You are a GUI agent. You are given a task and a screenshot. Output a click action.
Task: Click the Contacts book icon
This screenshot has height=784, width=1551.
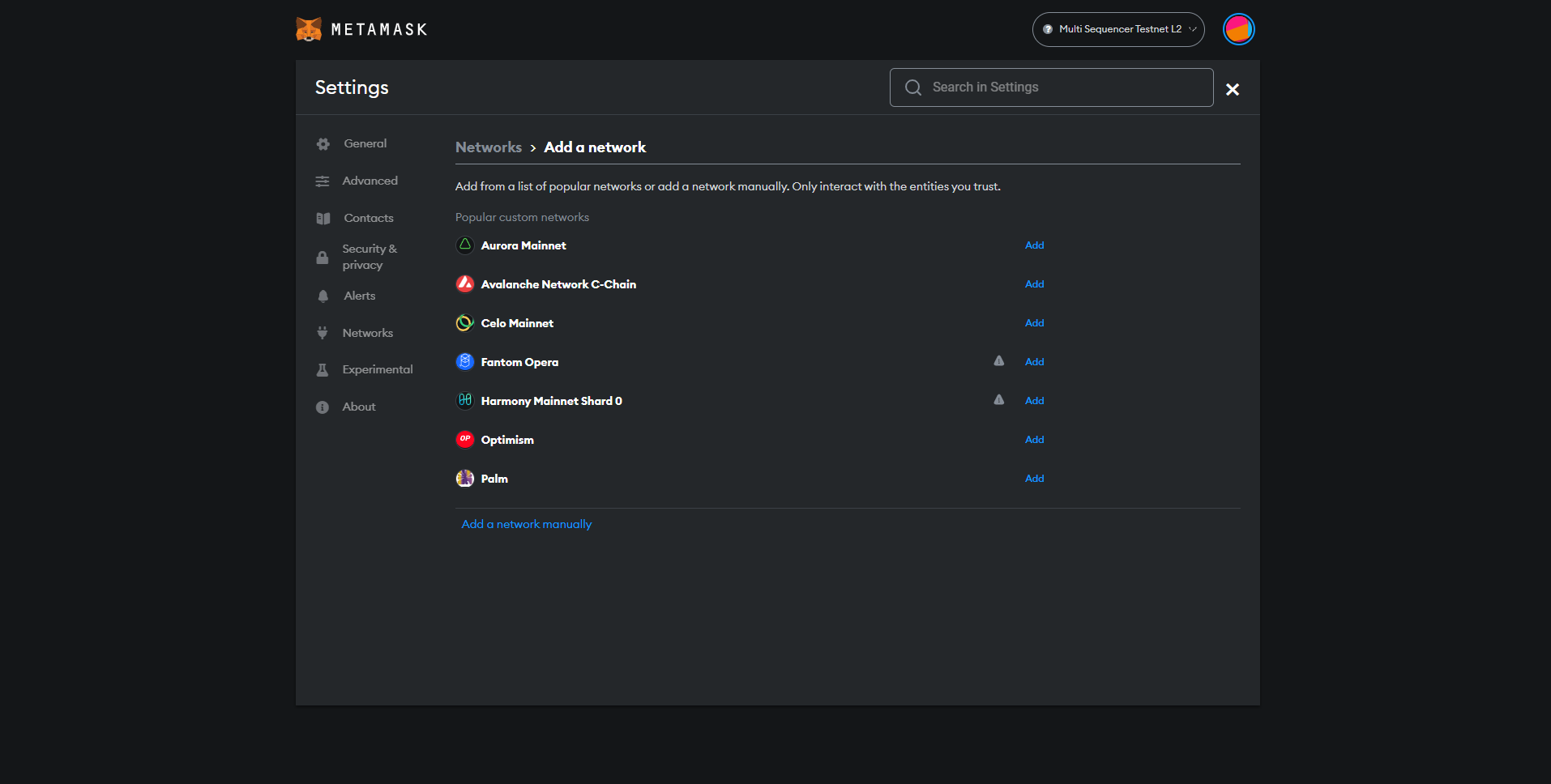[323, 219]
